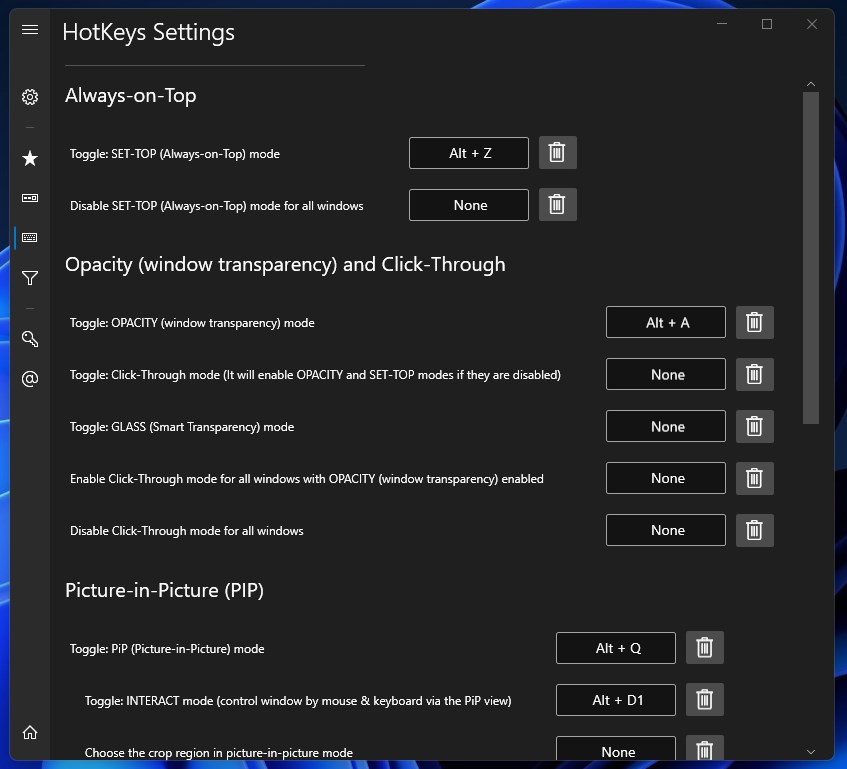Image resolution: width=847 pixels, height=769 pixels.
Task: Edit the Alt + D1 INTERACT mode hotkey
Action: (616, 700)
